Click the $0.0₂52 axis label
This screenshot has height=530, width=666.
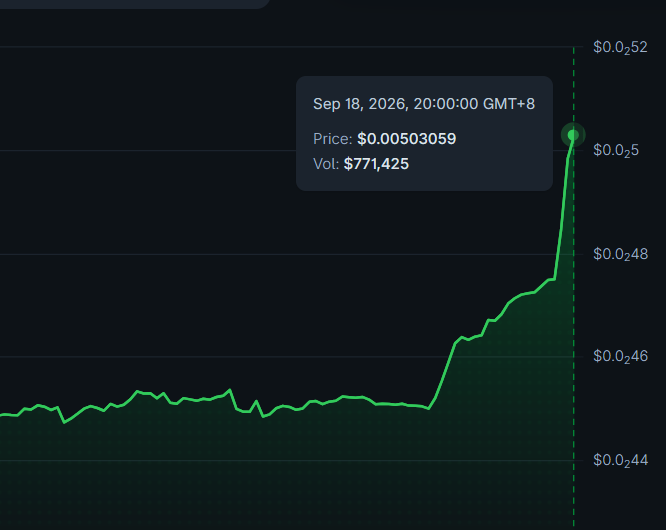620,48
